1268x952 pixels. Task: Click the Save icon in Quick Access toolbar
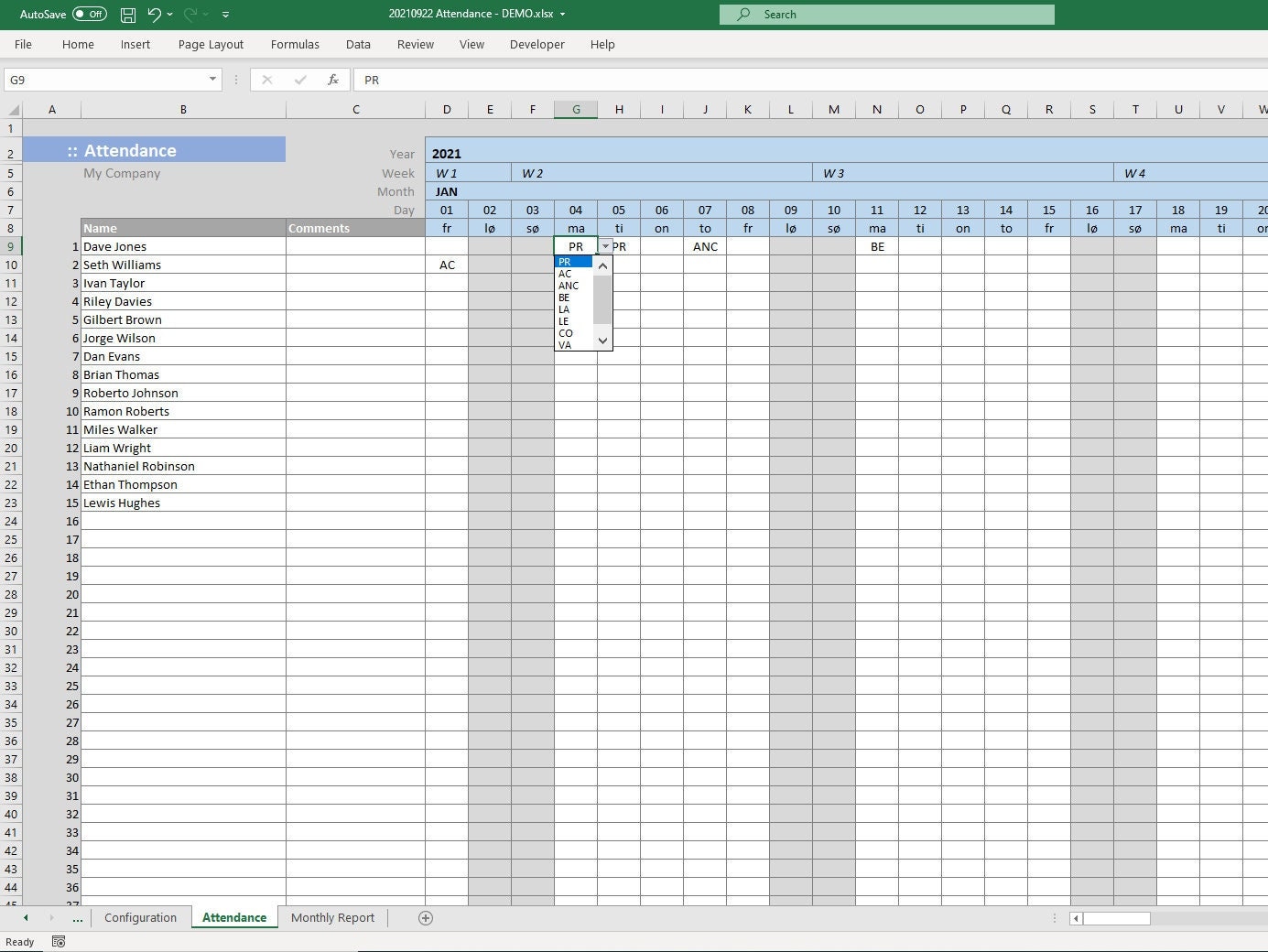[x=127, y=14]
